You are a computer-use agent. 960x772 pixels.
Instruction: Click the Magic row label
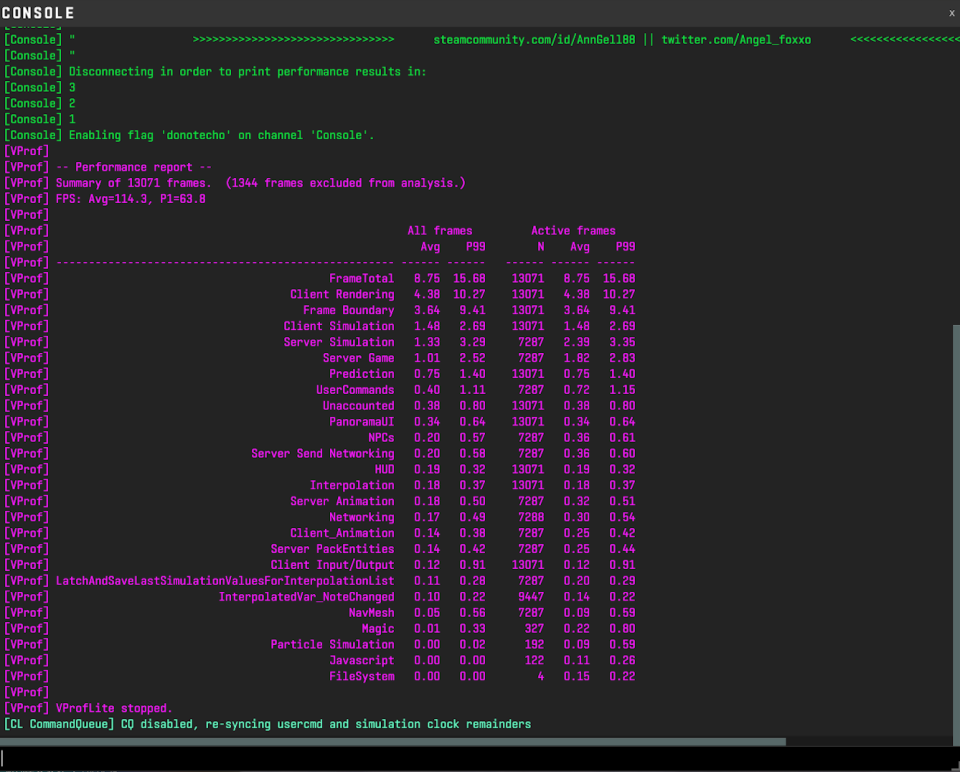[378, 629]
